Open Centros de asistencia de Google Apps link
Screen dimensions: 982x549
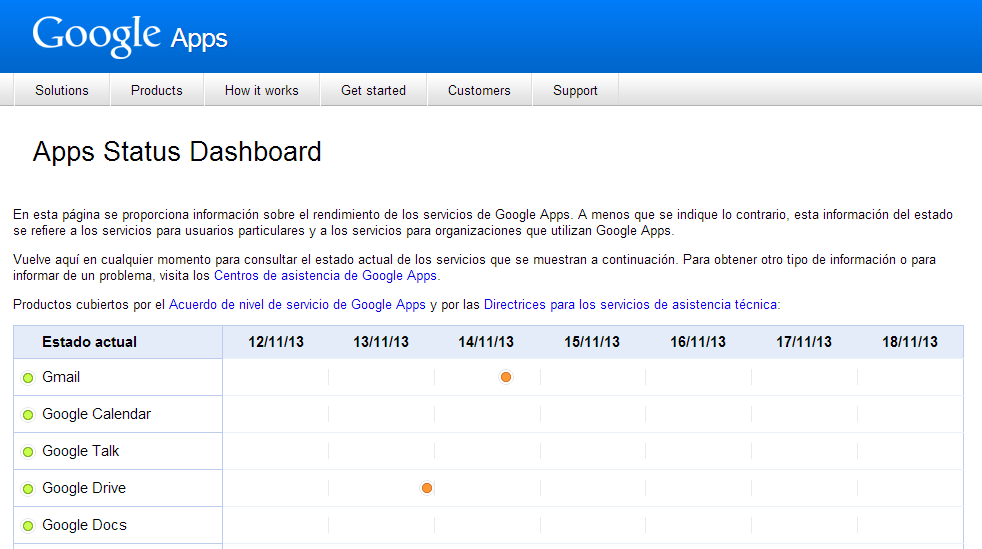(x=325, y=275)
